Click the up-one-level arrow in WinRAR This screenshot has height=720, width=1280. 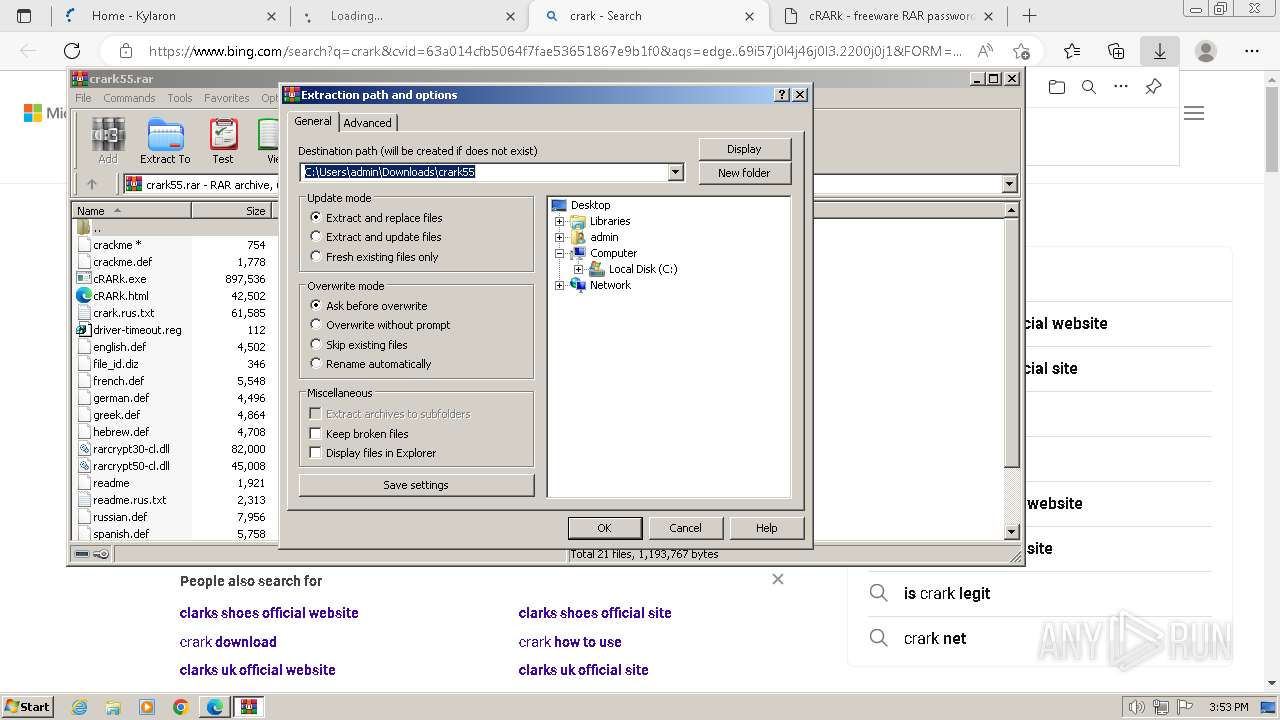point(92,184)
